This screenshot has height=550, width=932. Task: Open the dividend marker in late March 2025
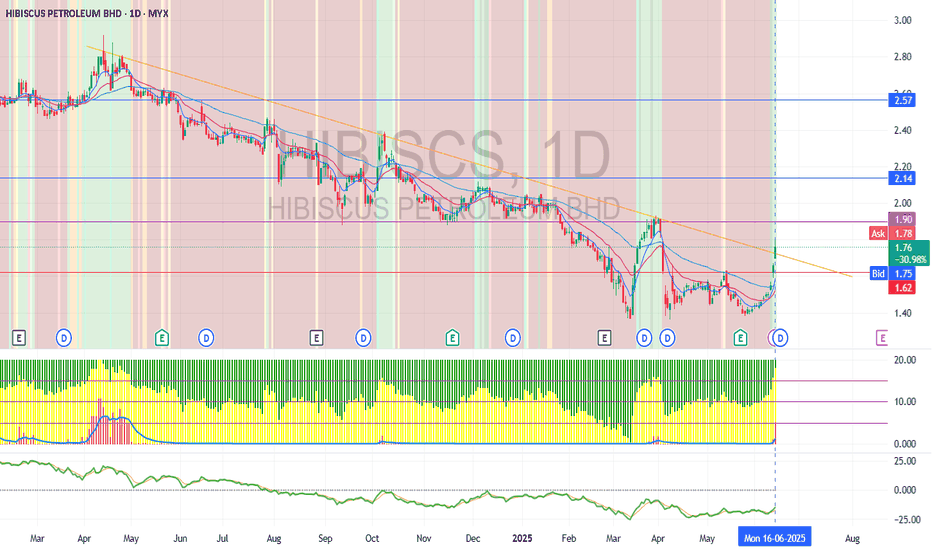[644, 338]
